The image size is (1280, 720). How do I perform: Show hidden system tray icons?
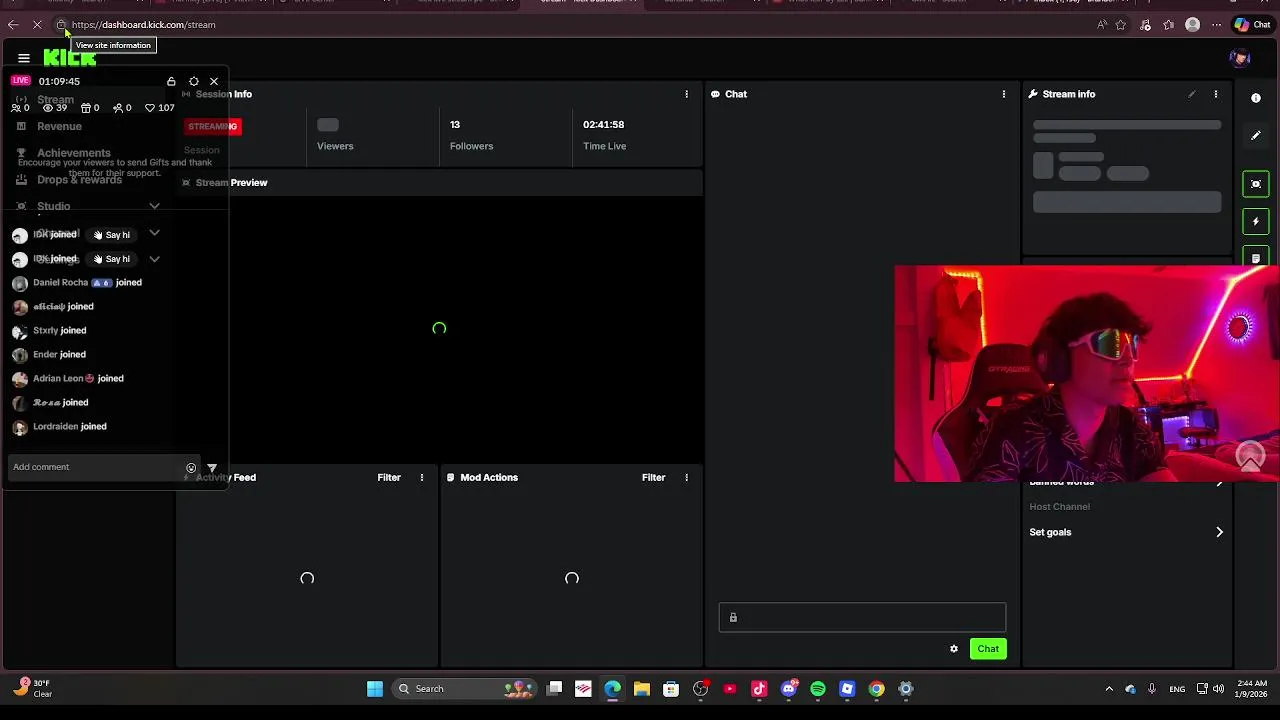[x=1109, y=688]
